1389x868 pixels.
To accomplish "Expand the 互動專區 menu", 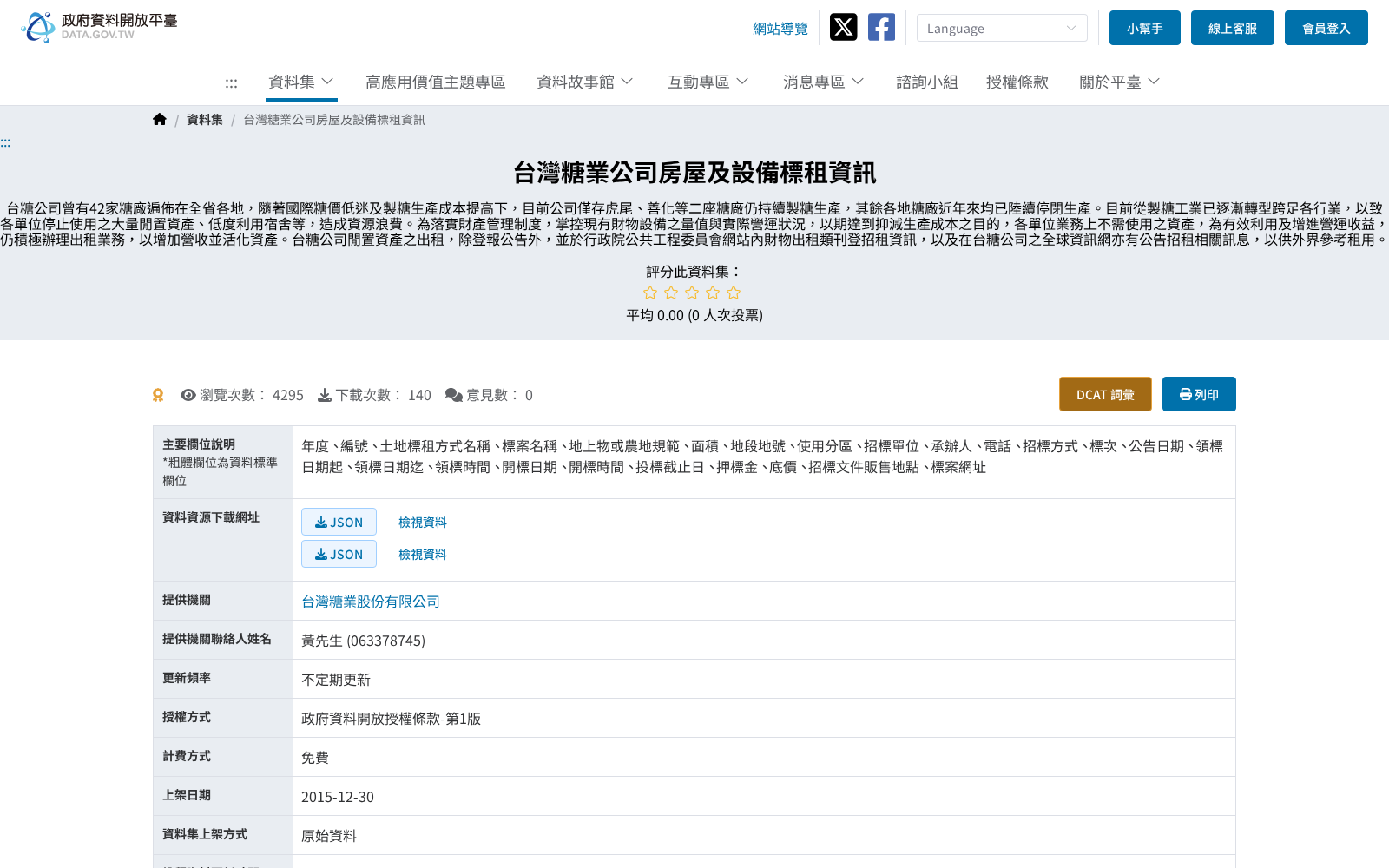I will 708,82.
